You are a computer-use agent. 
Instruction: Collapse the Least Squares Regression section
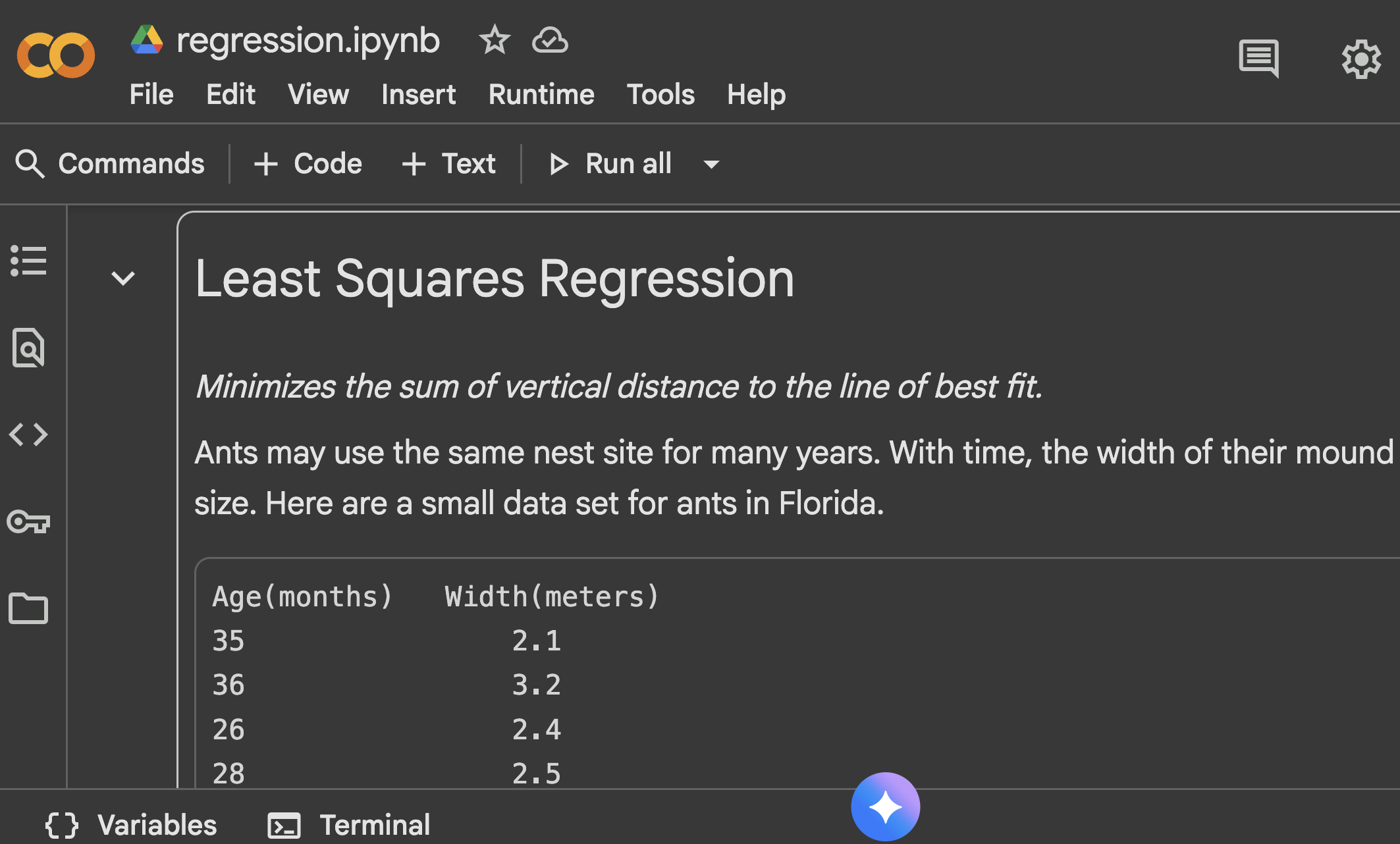pos(123,278)
